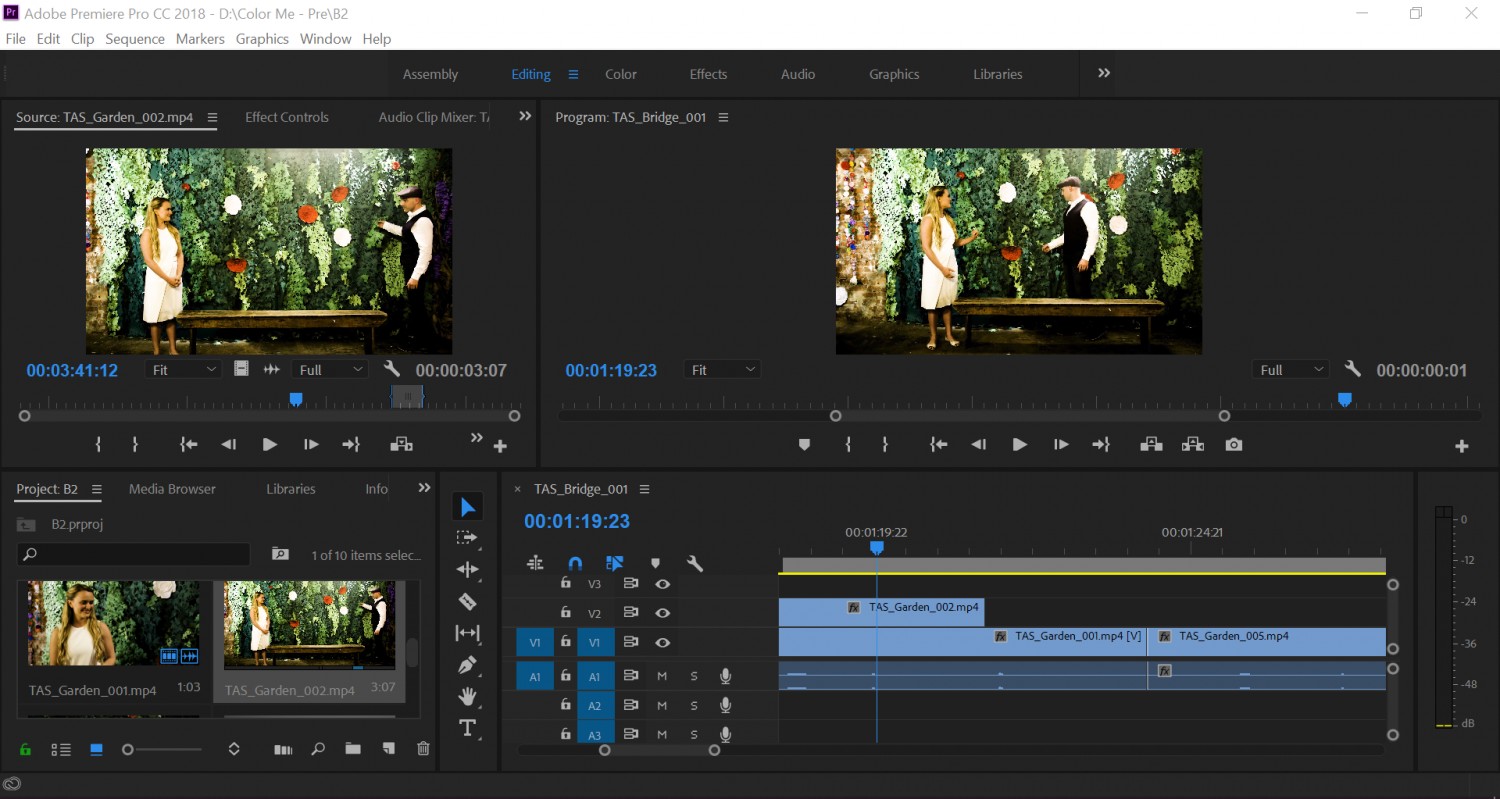Expand Project panel tab overflow chevrons
This screenshot has width=1500, height=799.
point(424,488)
